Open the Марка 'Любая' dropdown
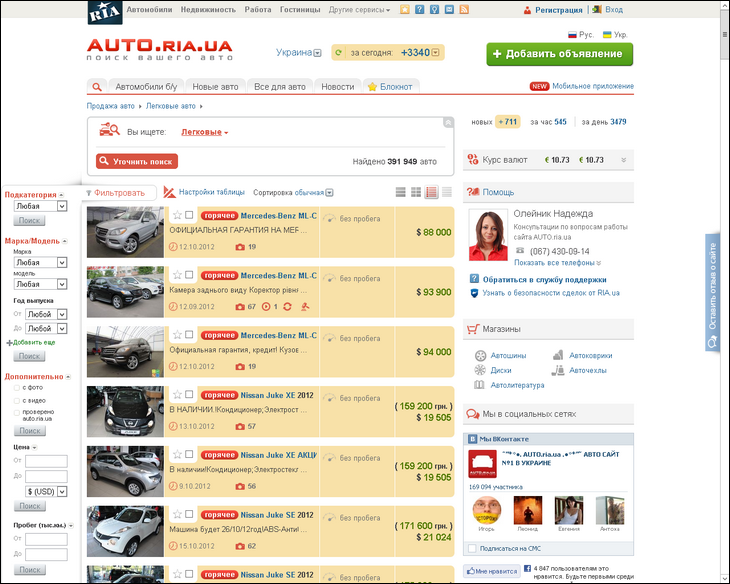 point(41,263)
